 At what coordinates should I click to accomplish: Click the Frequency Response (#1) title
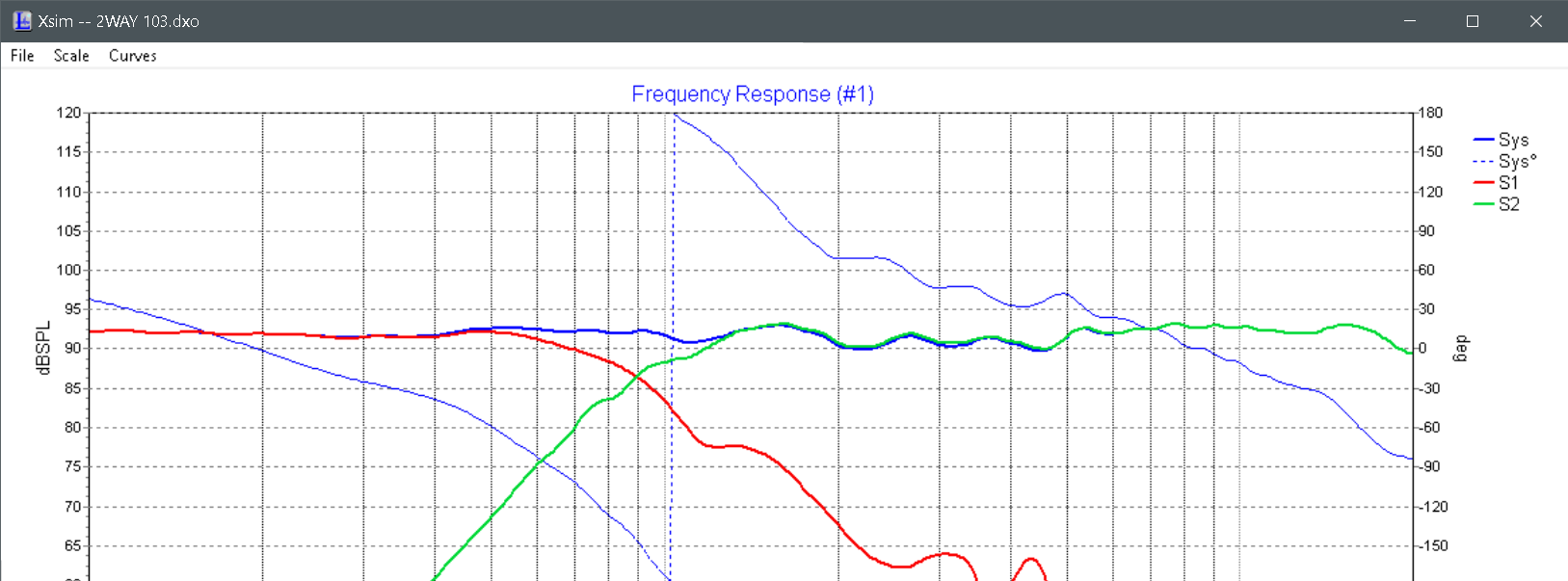click(753, 94)
